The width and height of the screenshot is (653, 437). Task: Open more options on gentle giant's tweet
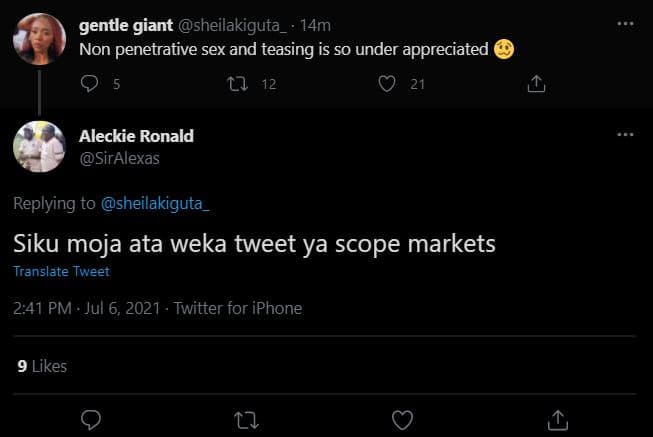click(x=625, y=22)
